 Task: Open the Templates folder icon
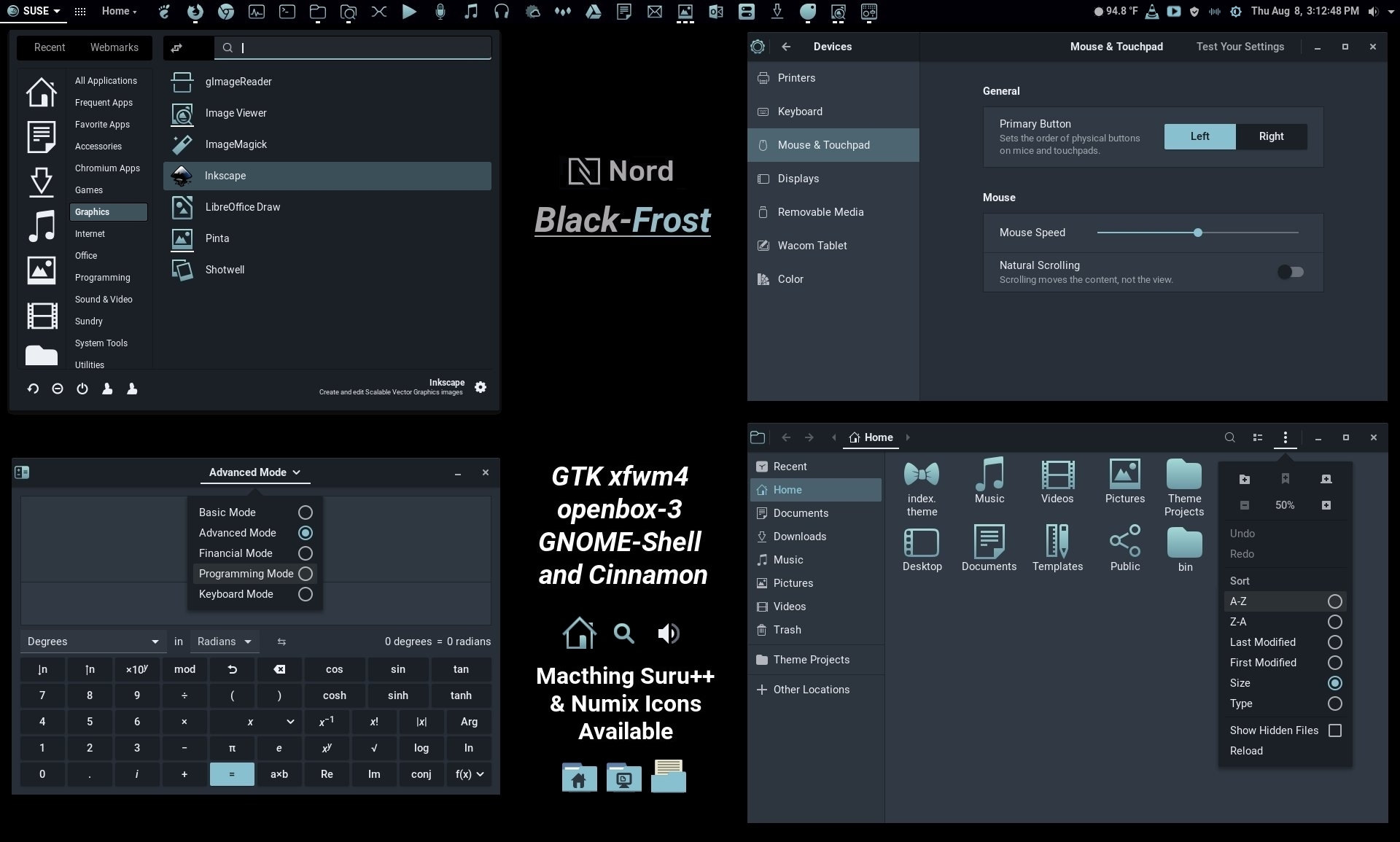tap(1057, 542)
